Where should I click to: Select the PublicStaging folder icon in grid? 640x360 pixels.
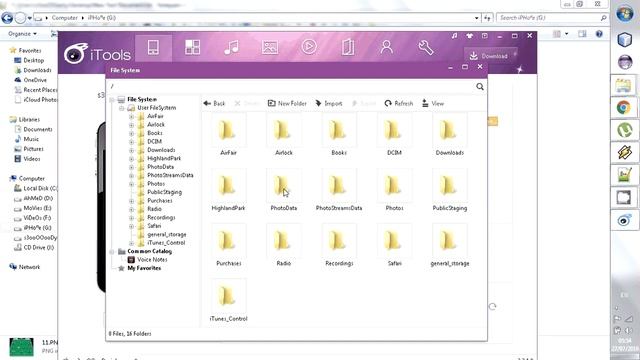coord(449,186)
